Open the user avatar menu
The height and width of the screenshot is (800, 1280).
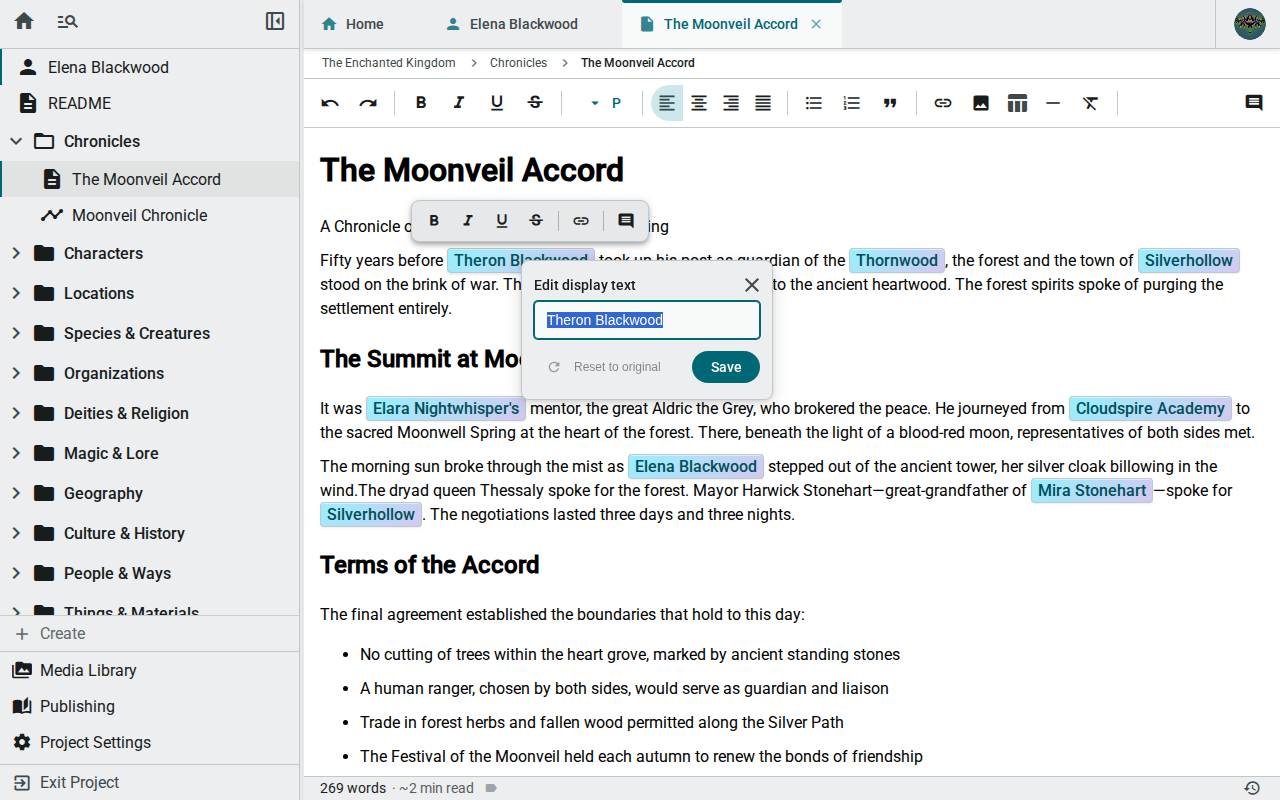pyautogui.click(x=1250, y=24)
